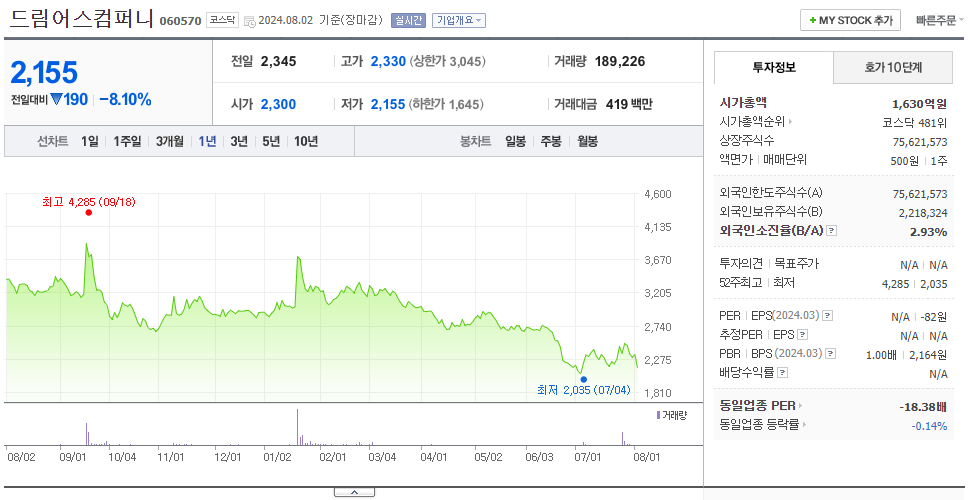Click the current price 2,155

(44, 73)
